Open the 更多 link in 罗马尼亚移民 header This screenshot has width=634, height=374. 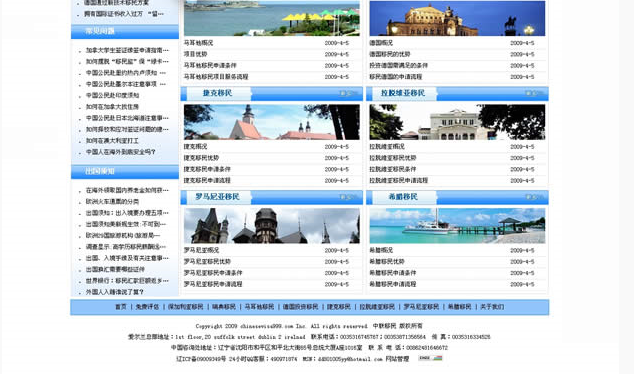pos(346,197)
